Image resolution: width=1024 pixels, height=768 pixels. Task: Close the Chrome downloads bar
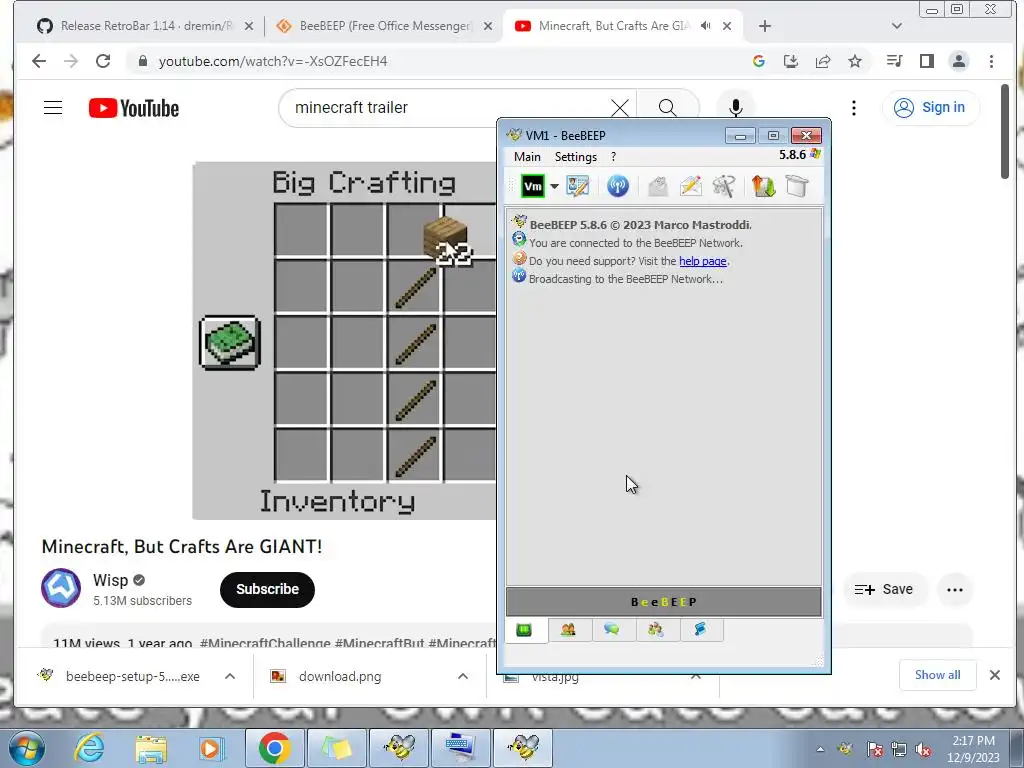point(995,675)
